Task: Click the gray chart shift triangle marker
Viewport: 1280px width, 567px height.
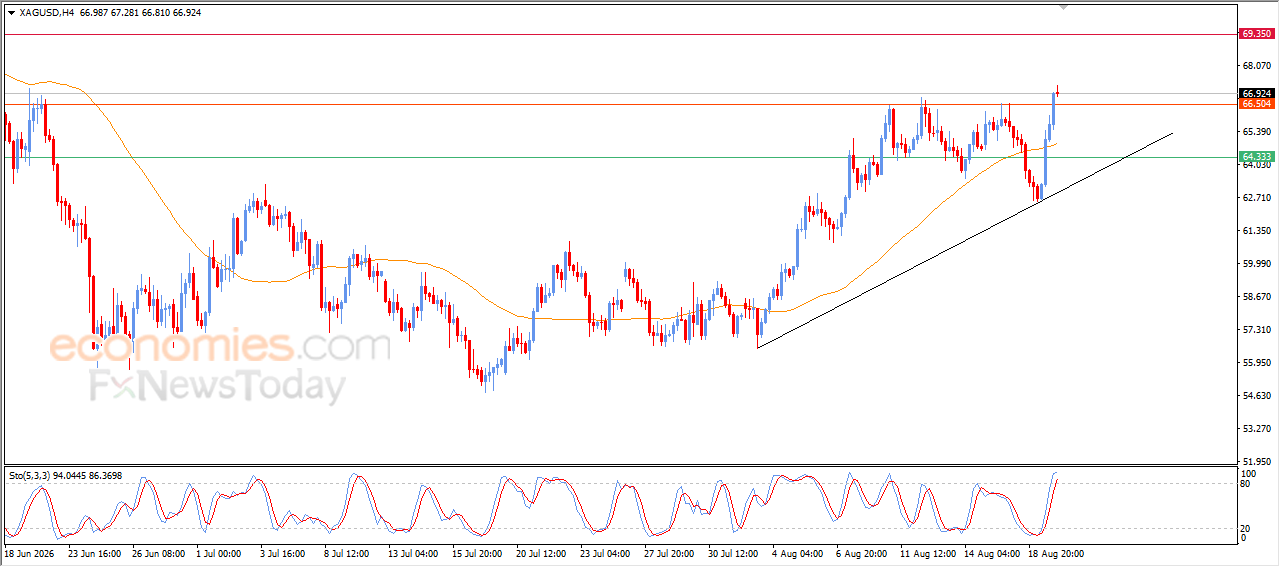Action: [x=1064, y=7]
